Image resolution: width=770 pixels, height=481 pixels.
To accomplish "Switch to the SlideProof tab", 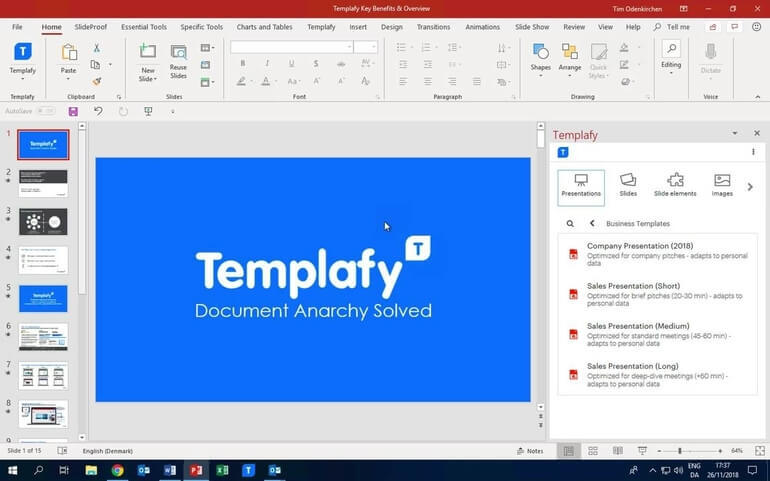I will (x=91, y=27).
